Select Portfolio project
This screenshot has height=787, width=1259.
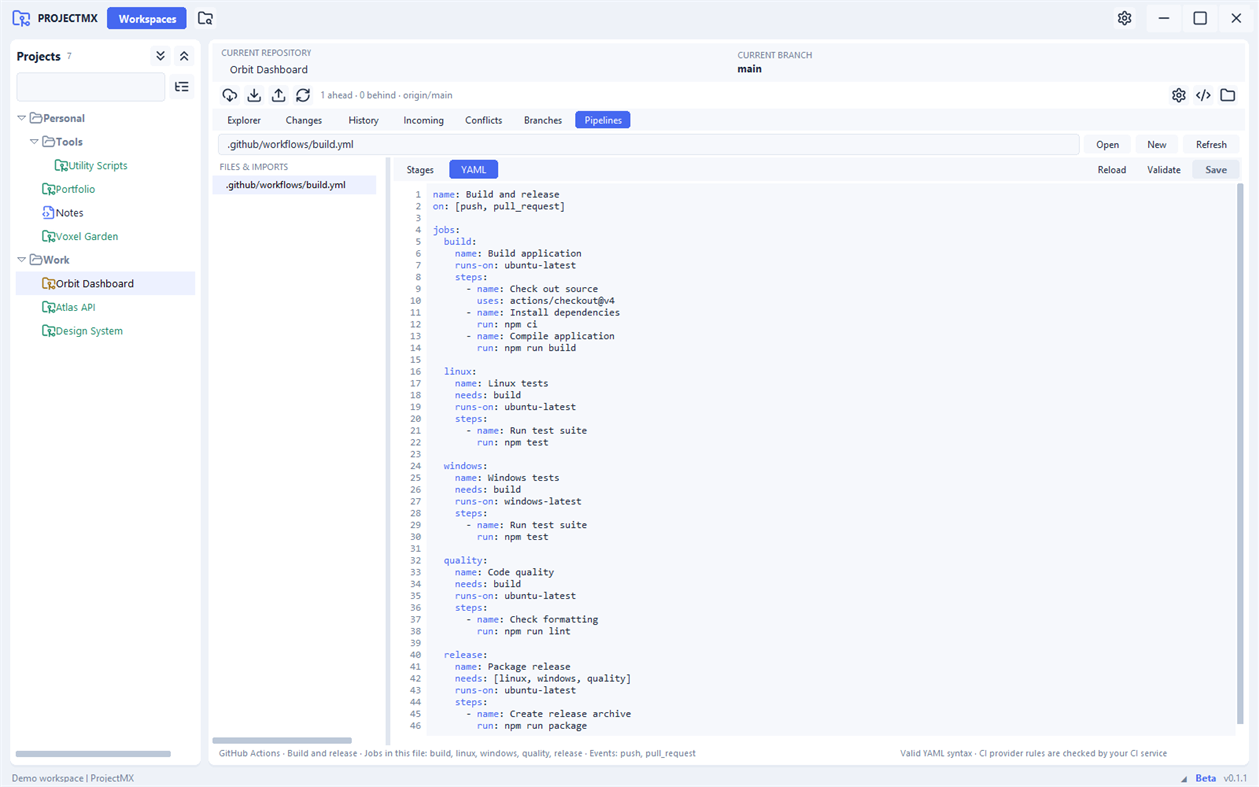(76, 189)
